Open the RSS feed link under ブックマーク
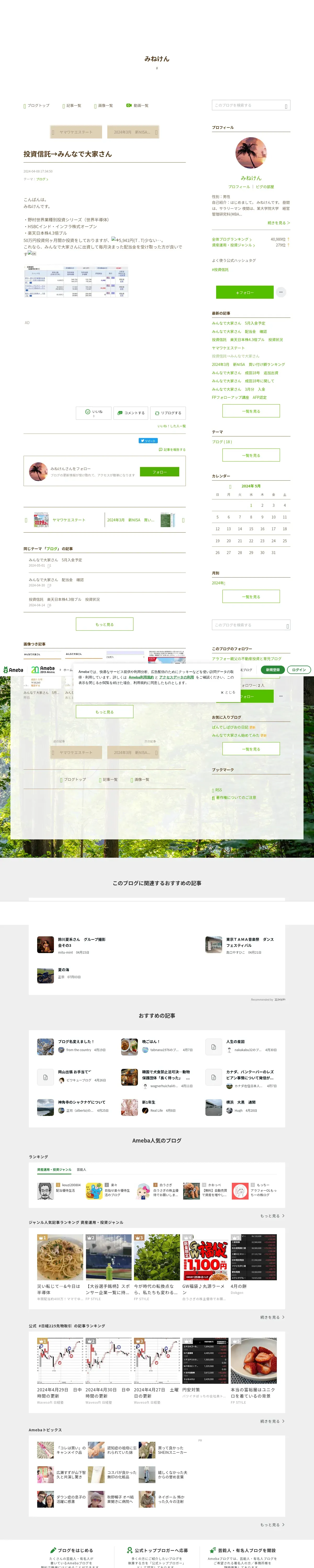The height and width of the screenshot is (1568, 314). tap(217, 789)
